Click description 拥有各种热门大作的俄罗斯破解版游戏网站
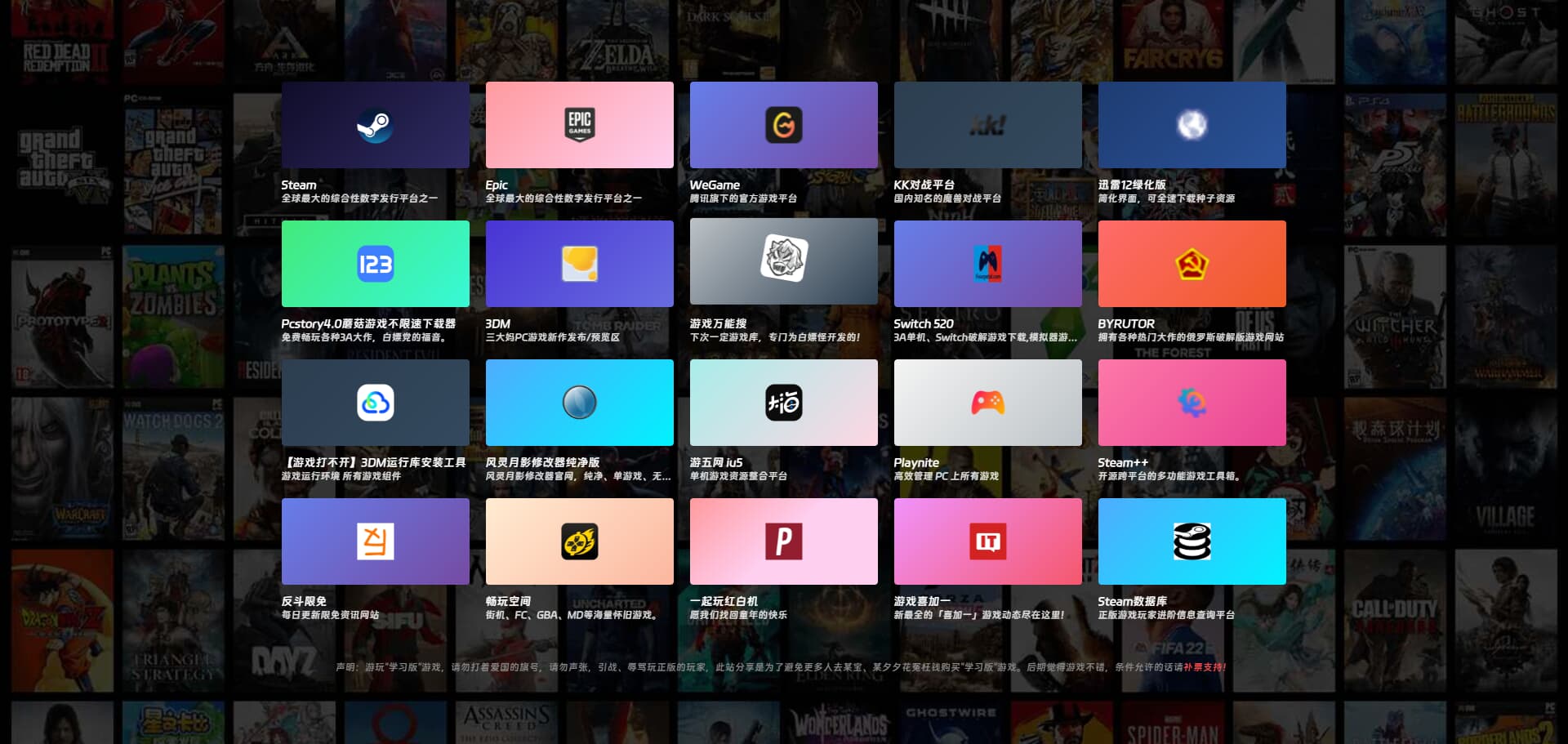Viewport: 1568px width, 744px height. (1192, 337)
